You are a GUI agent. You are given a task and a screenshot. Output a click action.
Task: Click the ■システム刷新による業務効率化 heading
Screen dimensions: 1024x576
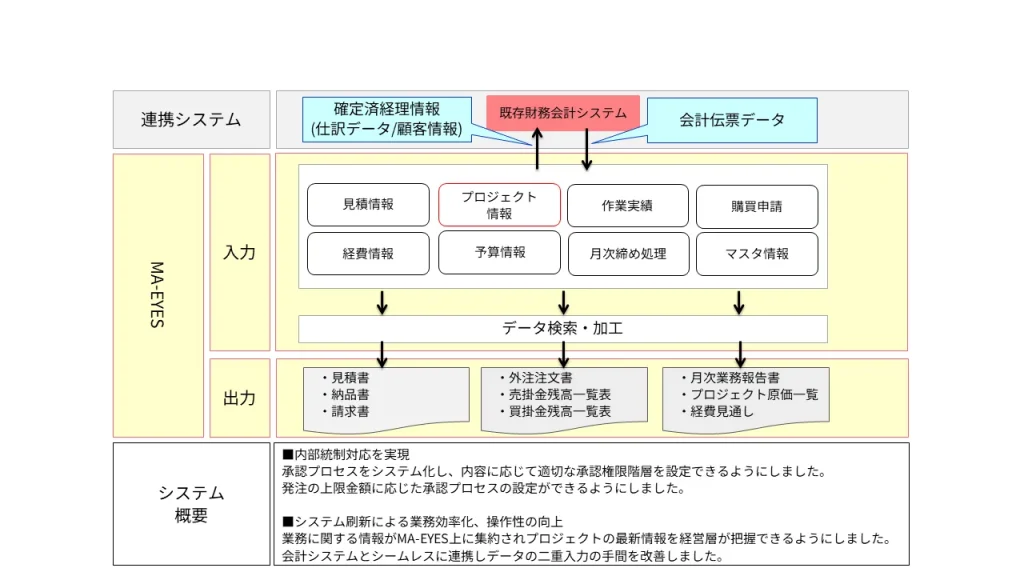[422, 522]
